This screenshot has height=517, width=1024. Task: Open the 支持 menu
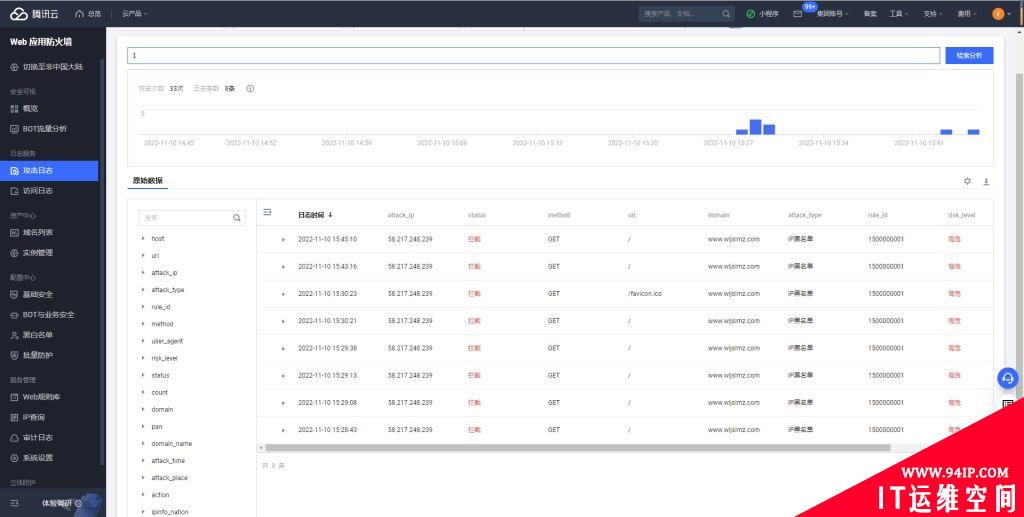pos(933,14)
